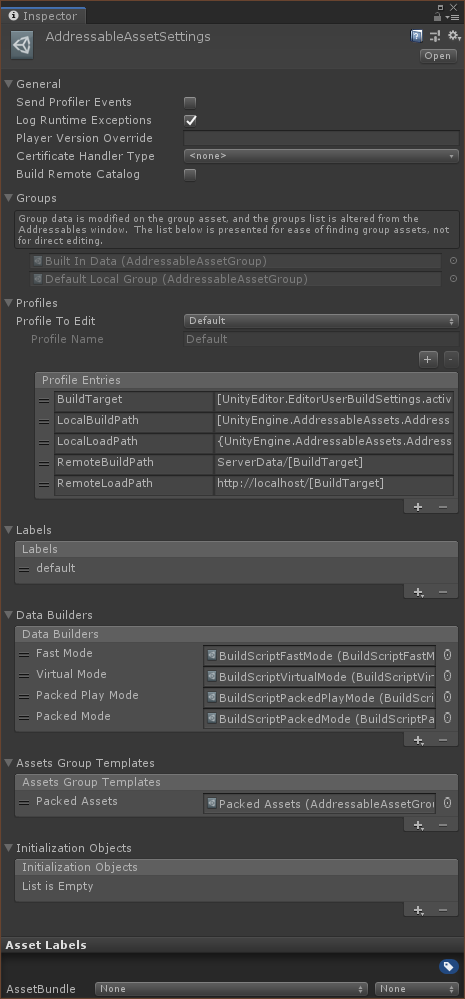Image resolution: width=465 pixels, height=999 pixels.
Task: Open the gear settings menu icon
Action: [x=454, y=36]
